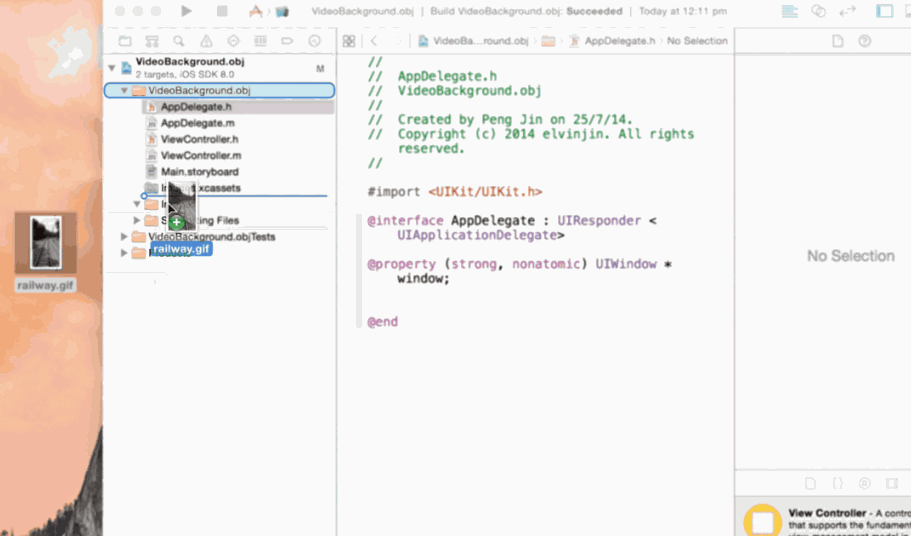Show the Issue navigator warning icon
911x536 pixels.
(206, 41)
